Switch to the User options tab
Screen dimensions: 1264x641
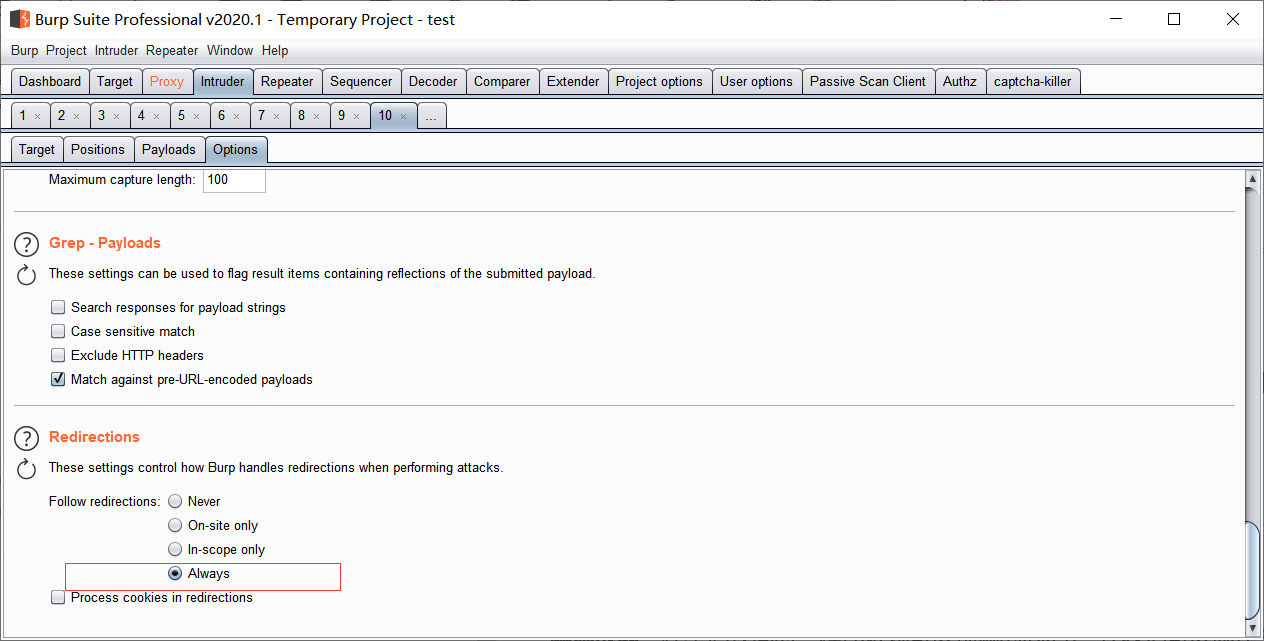click(x=756, y=82)
